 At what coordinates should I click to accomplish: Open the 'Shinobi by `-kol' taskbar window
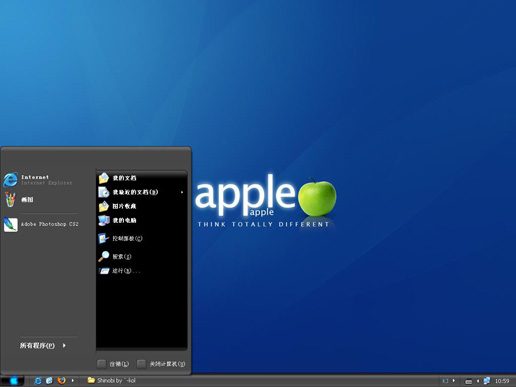[112, 380]
